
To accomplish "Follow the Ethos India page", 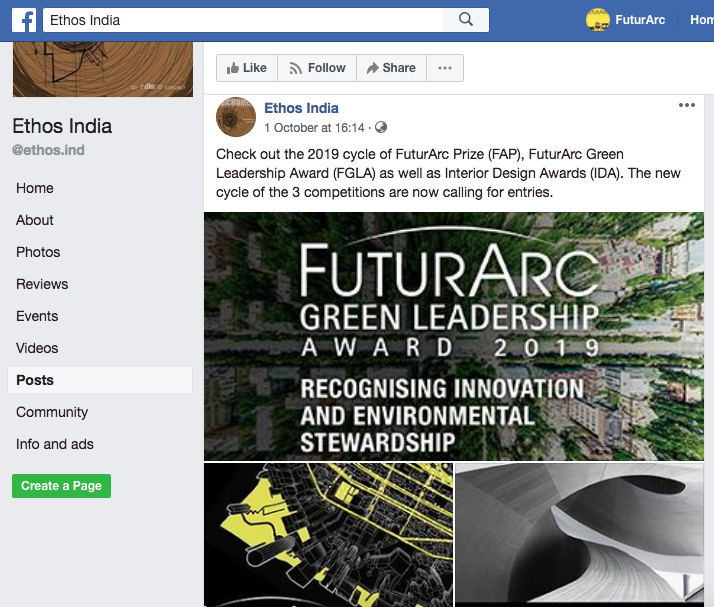I will [x=317, y=68].
